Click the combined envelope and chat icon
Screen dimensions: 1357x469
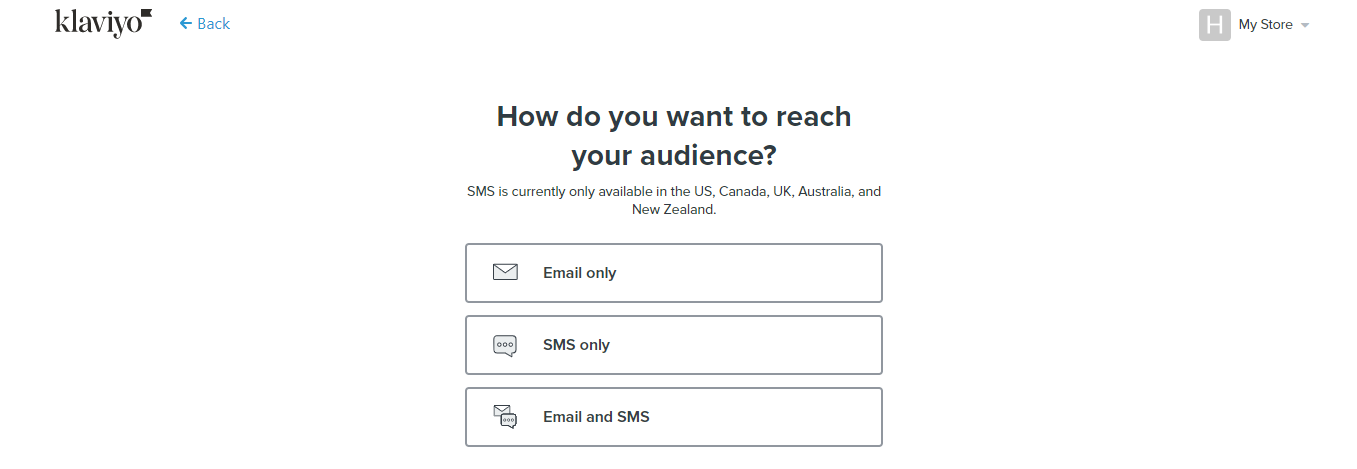[505, 417]
